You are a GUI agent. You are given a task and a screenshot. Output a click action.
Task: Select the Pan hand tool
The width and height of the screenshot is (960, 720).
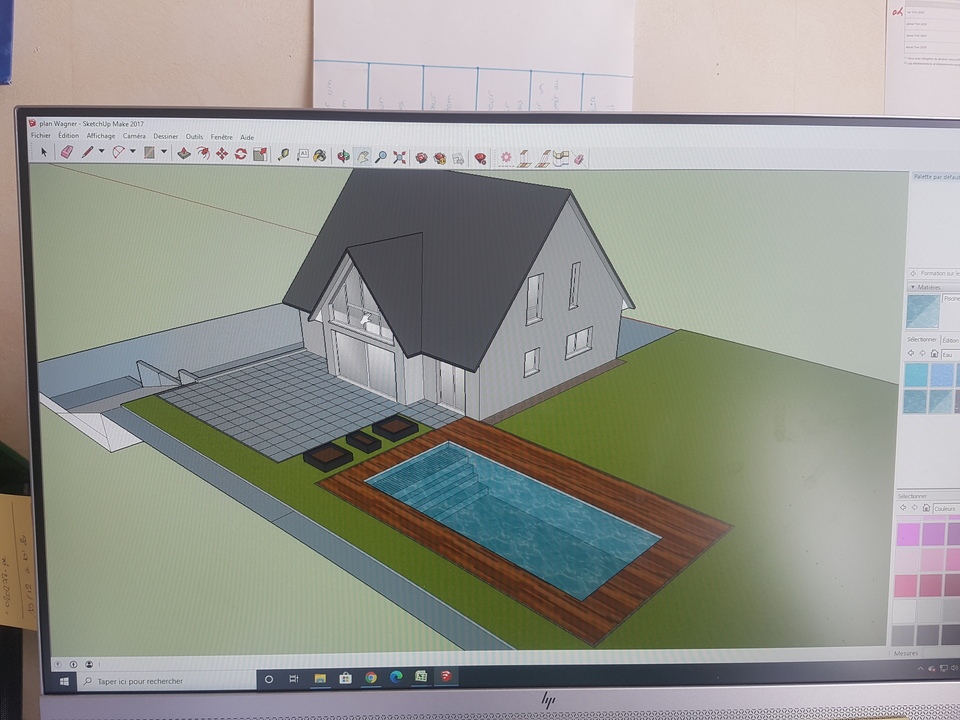[362, 157]
